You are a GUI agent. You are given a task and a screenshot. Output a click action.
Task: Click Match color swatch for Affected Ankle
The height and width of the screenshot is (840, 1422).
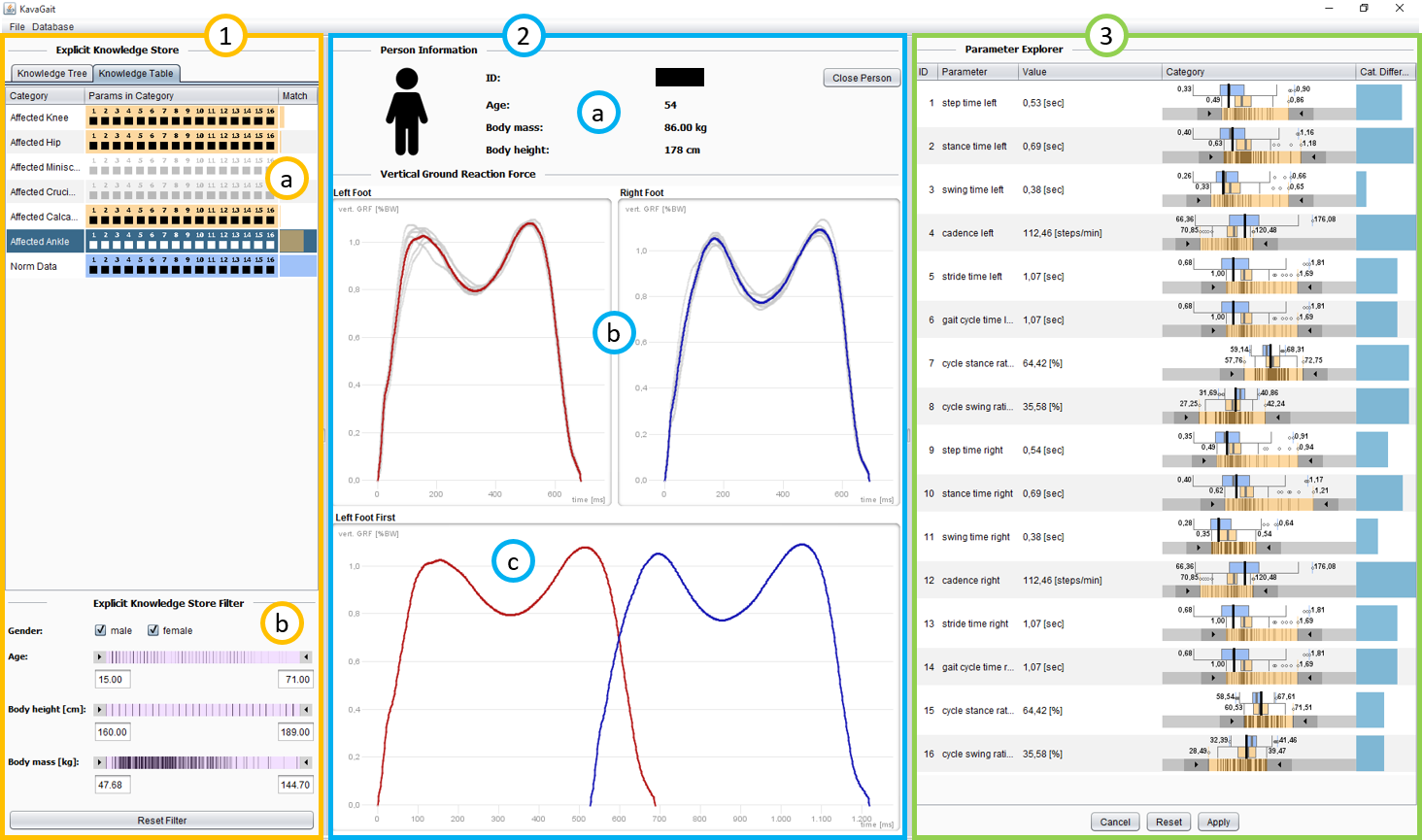292,242
